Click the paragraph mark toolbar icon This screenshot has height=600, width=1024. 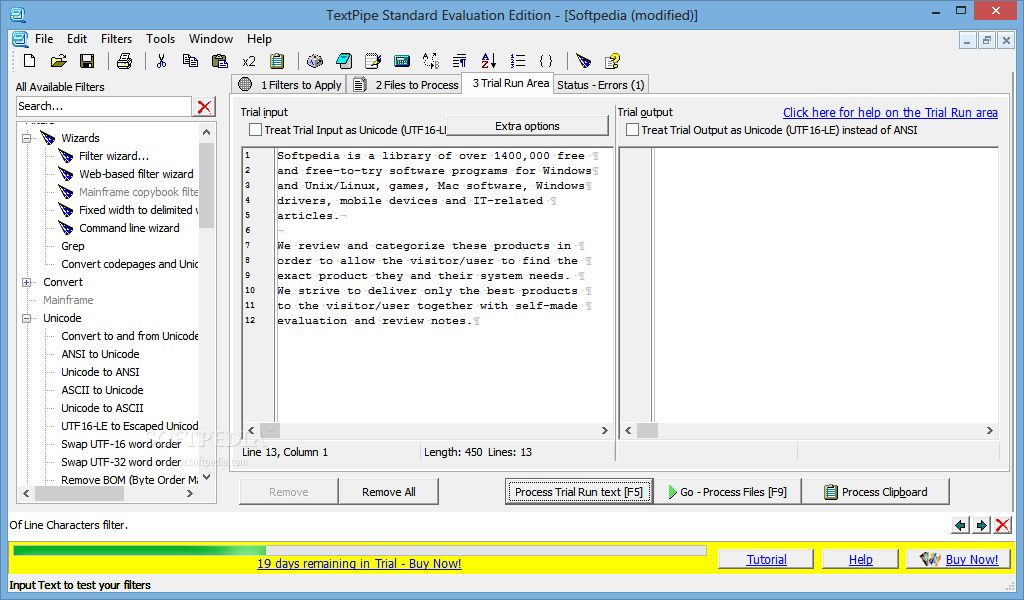tap(460, 61)
